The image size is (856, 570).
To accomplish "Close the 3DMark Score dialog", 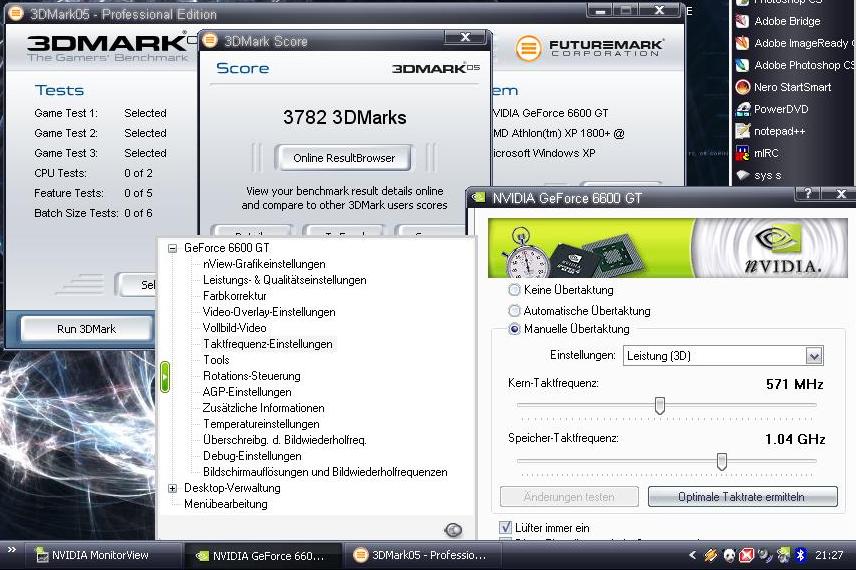I will click(x=465, y=37).
